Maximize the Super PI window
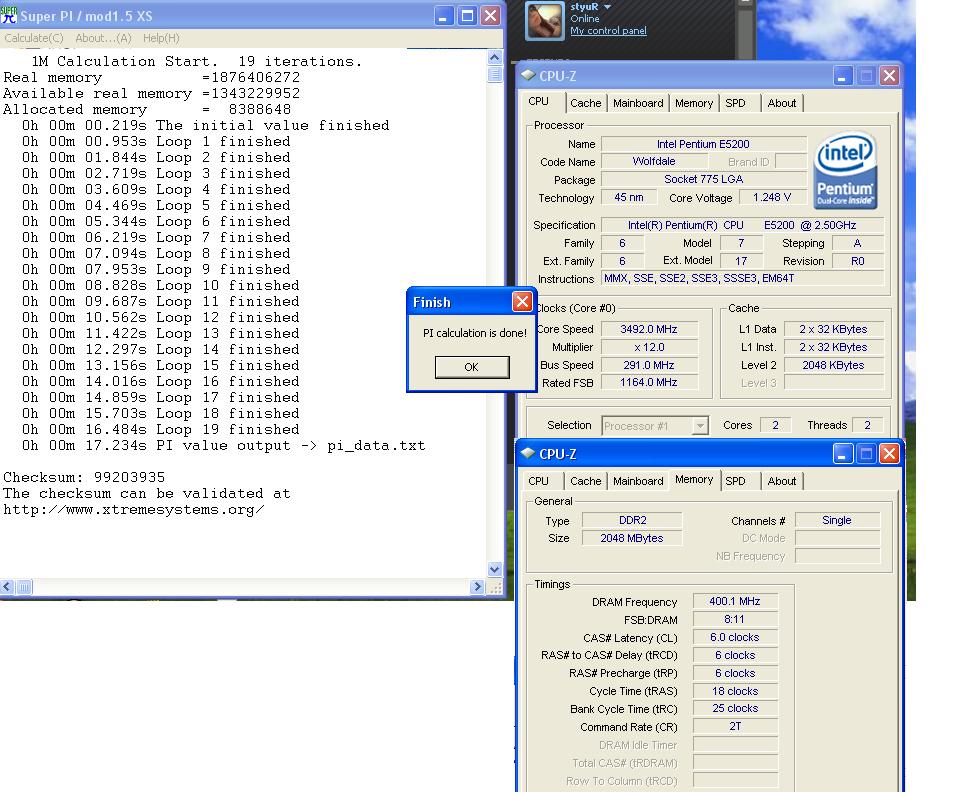This screenshot has width=975, height=792. [x=467, y=16]
